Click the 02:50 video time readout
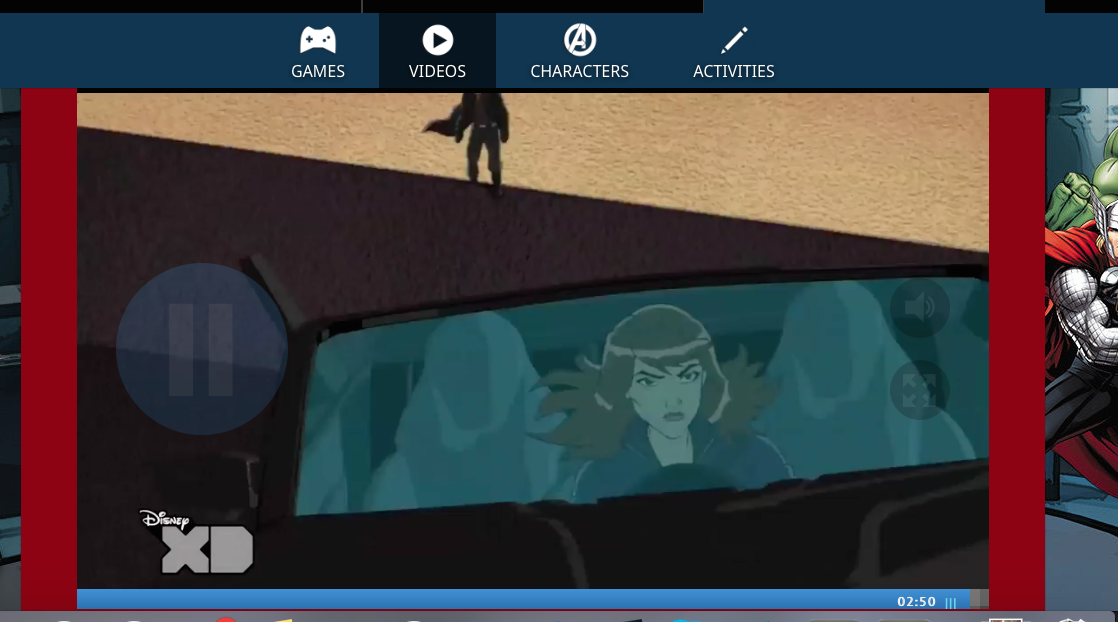Image resolution: width=1118 pixels, height=622 pixels. point(916,601)
